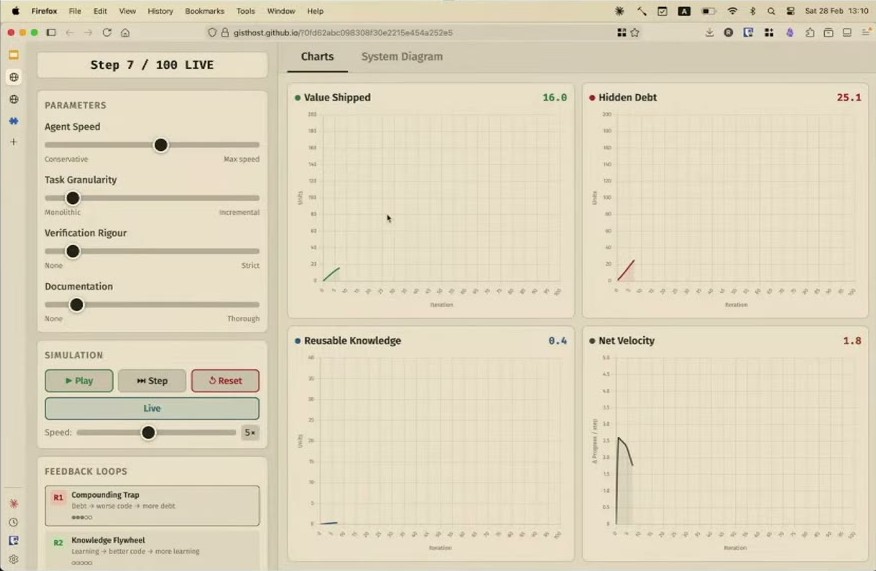Click the Hidden Debt chart
The height and width of the screenshot is (571, 876).
point(725,200)
